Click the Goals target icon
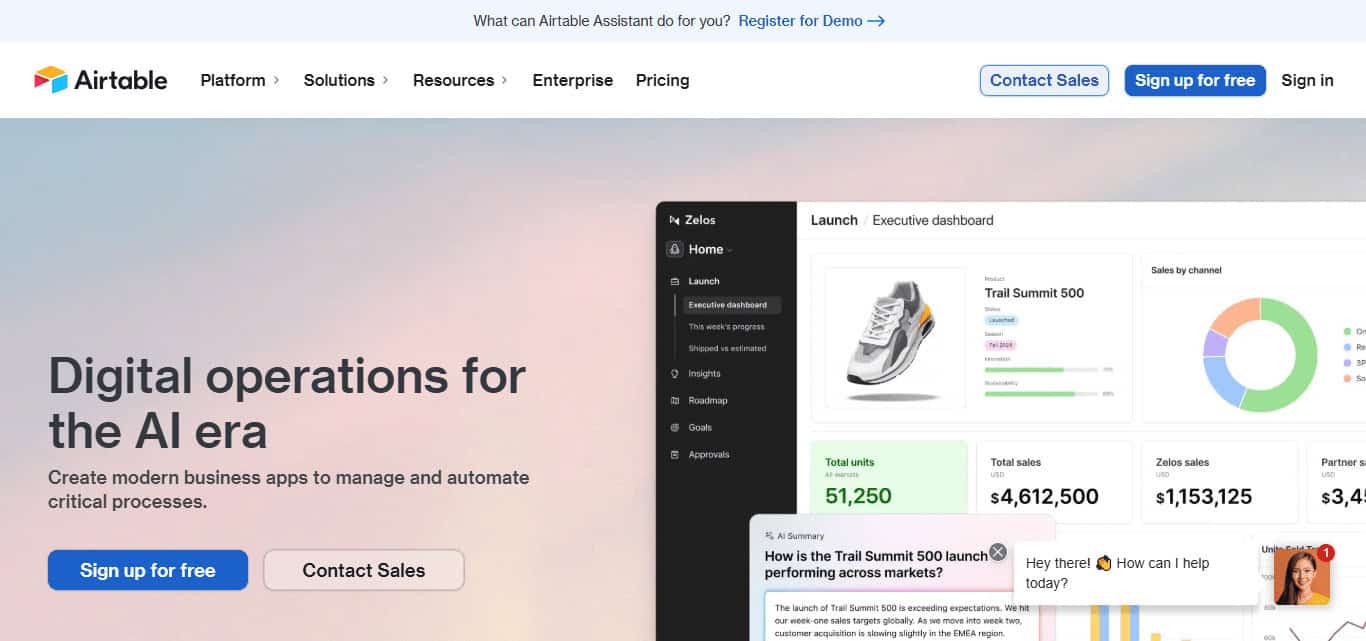The height and width of the screenshot is (641, 1366). pyautogui.click(x=675, y=428)
